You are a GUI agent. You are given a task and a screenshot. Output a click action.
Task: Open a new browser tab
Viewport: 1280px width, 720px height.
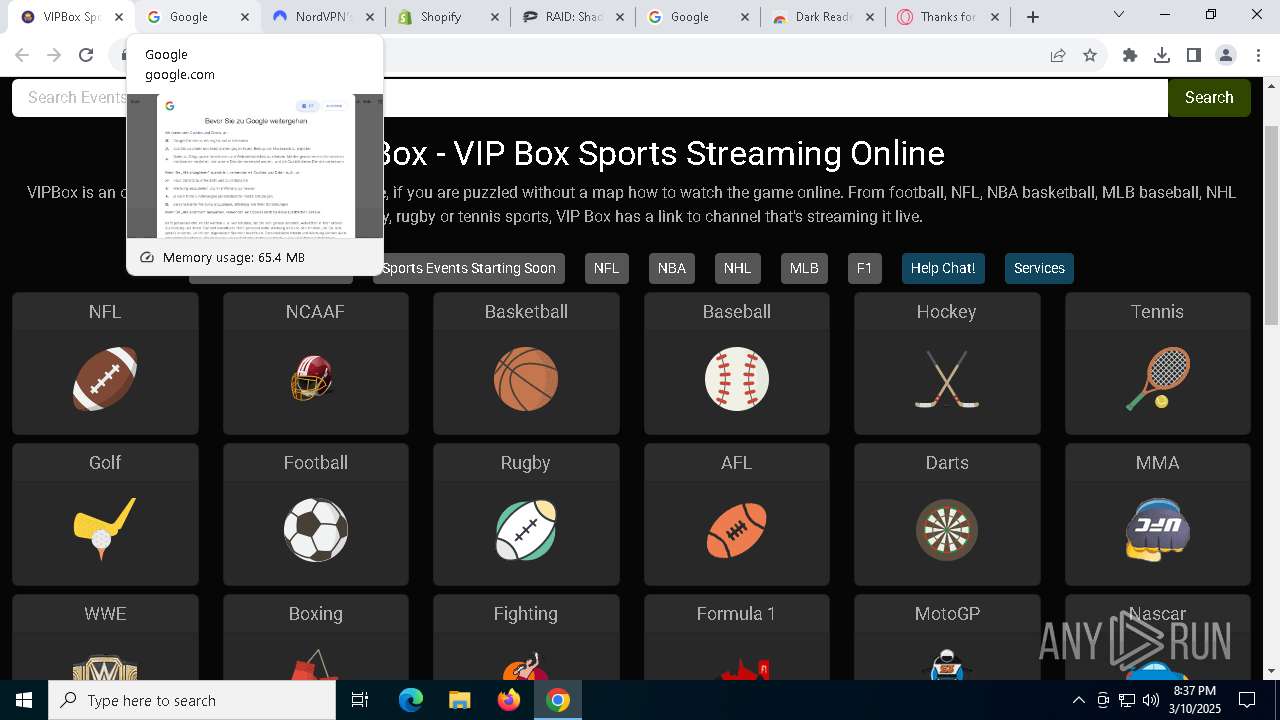click(1033, 17)
